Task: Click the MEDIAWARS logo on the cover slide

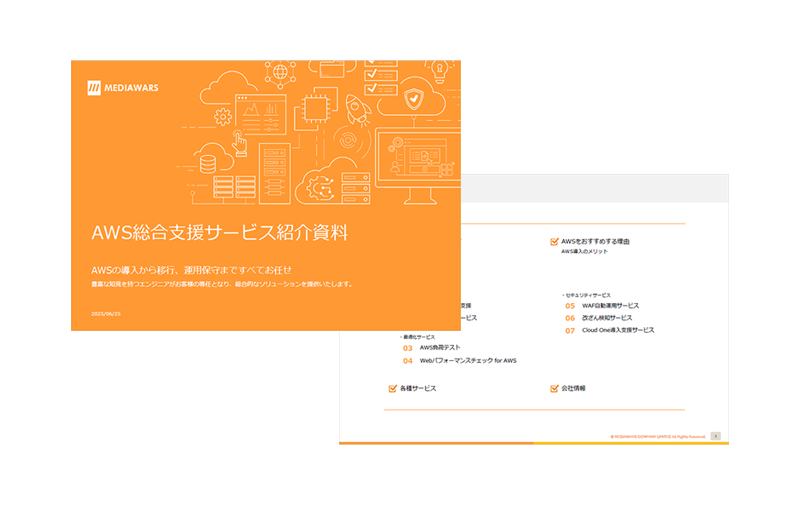Action: (x=123, y=88)
